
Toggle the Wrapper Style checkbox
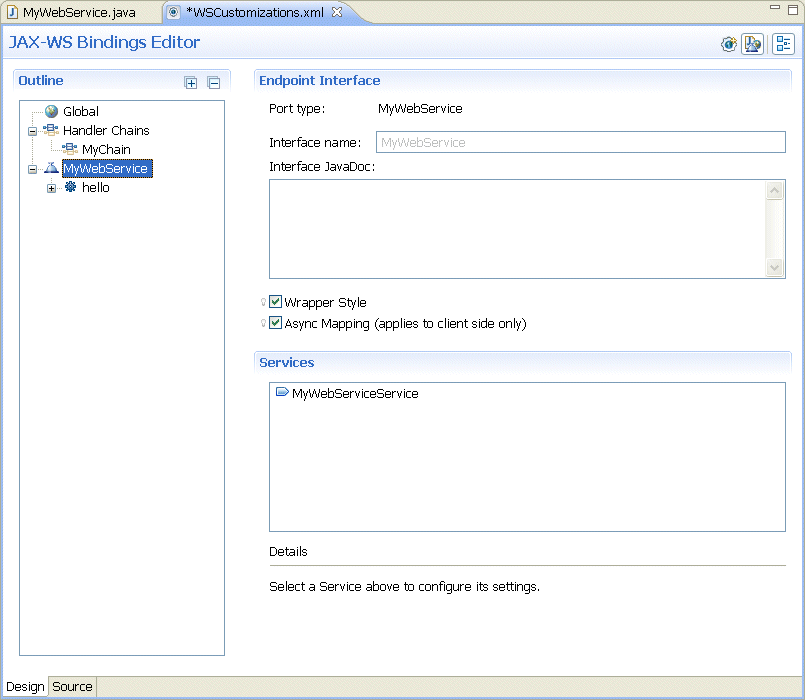pos(276,301)
